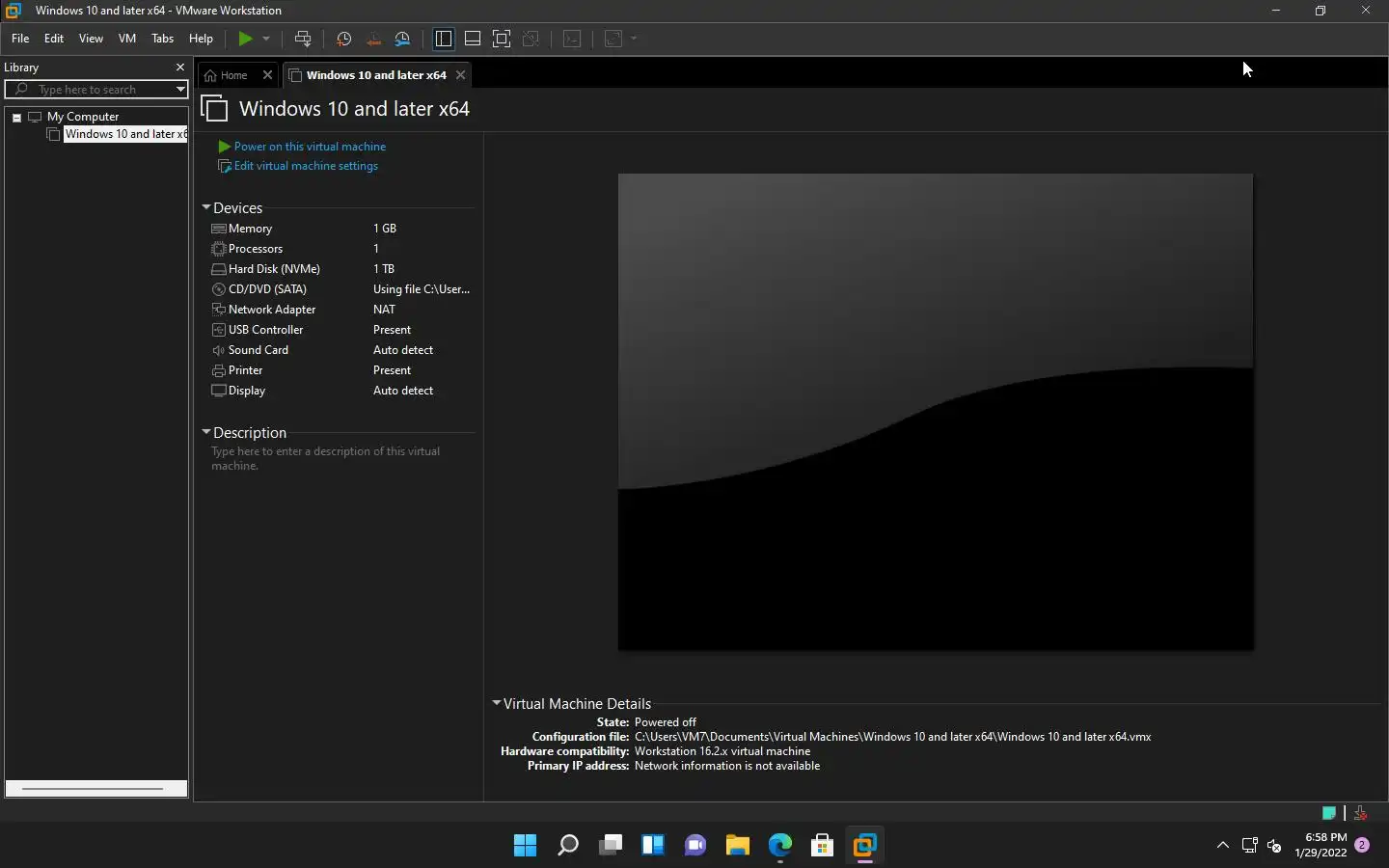Open taskbar Search magnifier icon
This screenshot has width=1389, height=868.
(568, 846)
